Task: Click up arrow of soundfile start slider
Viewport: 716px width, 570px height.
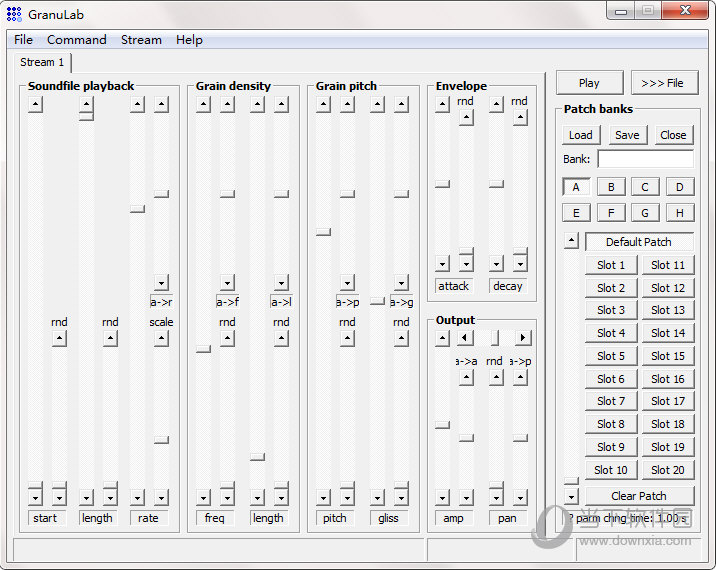Action: pos(35,105)
